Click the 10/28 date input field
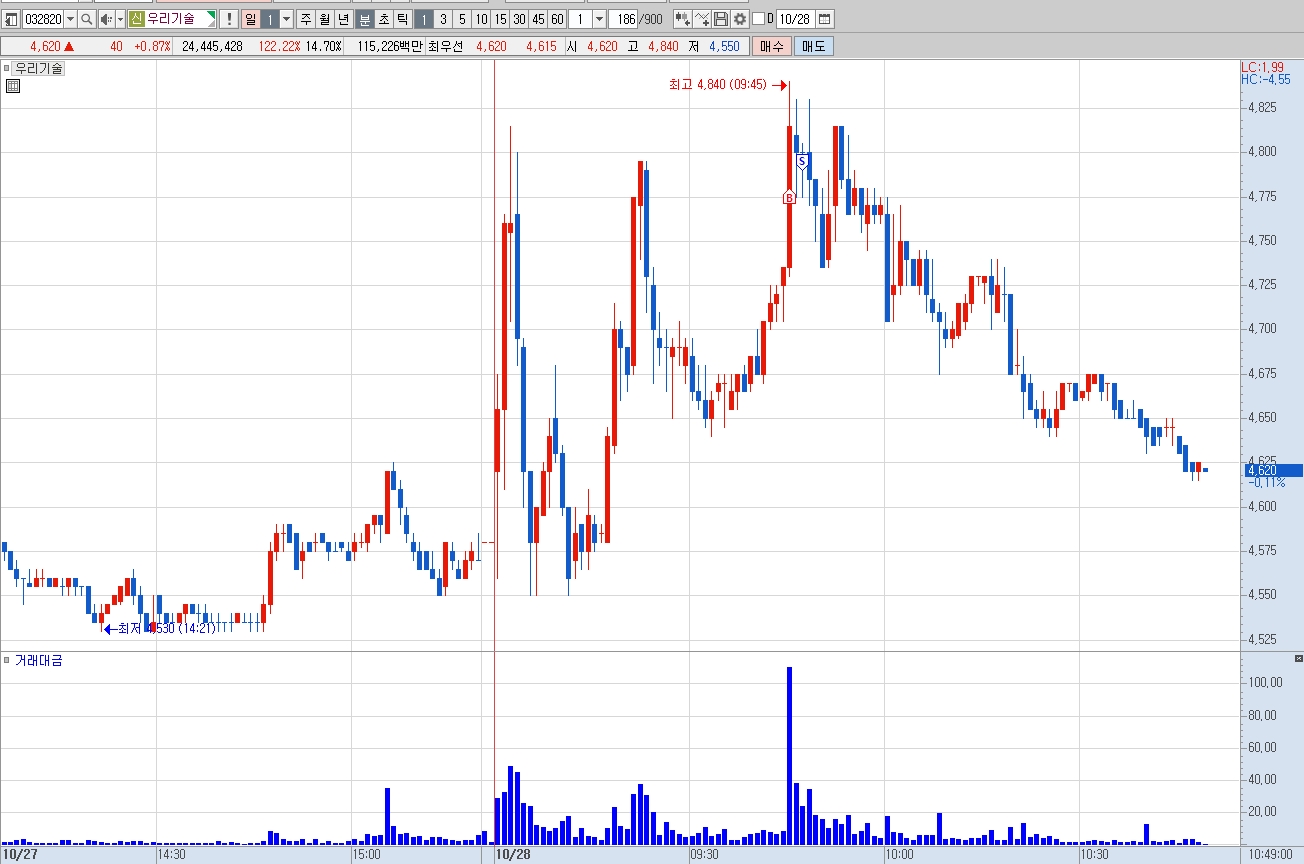 tap(795, 19)
